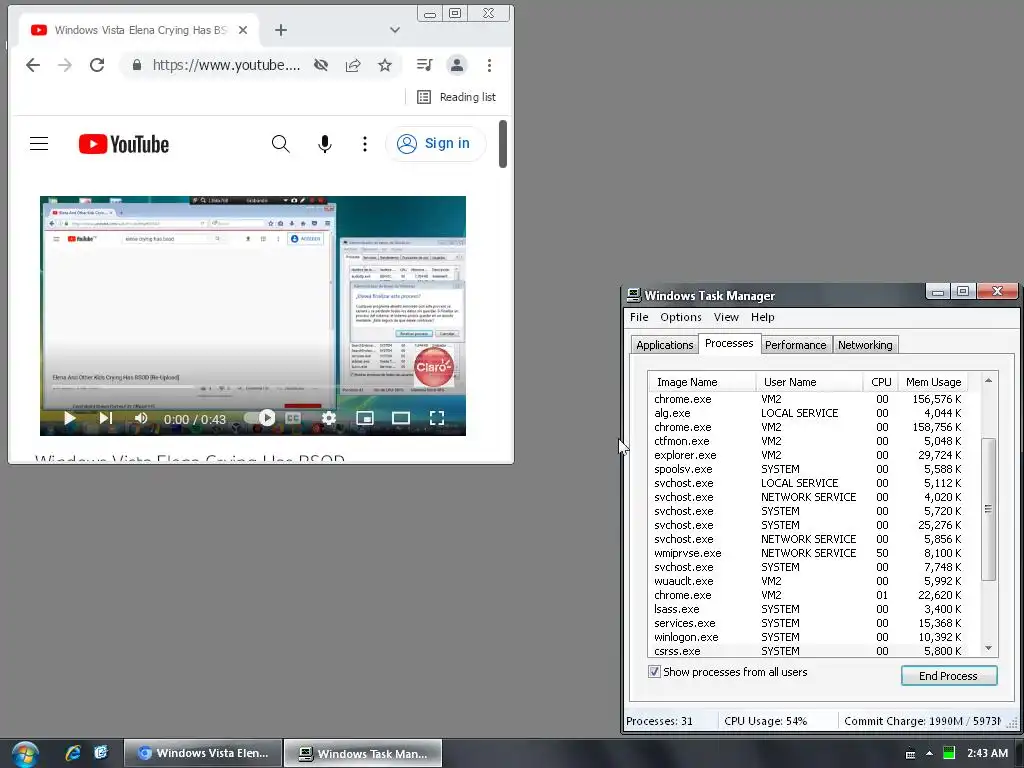This screenshot has width=1024, height=768.
Task: Click the 2:43 AM system clock
Action: (x=987, y=754)
